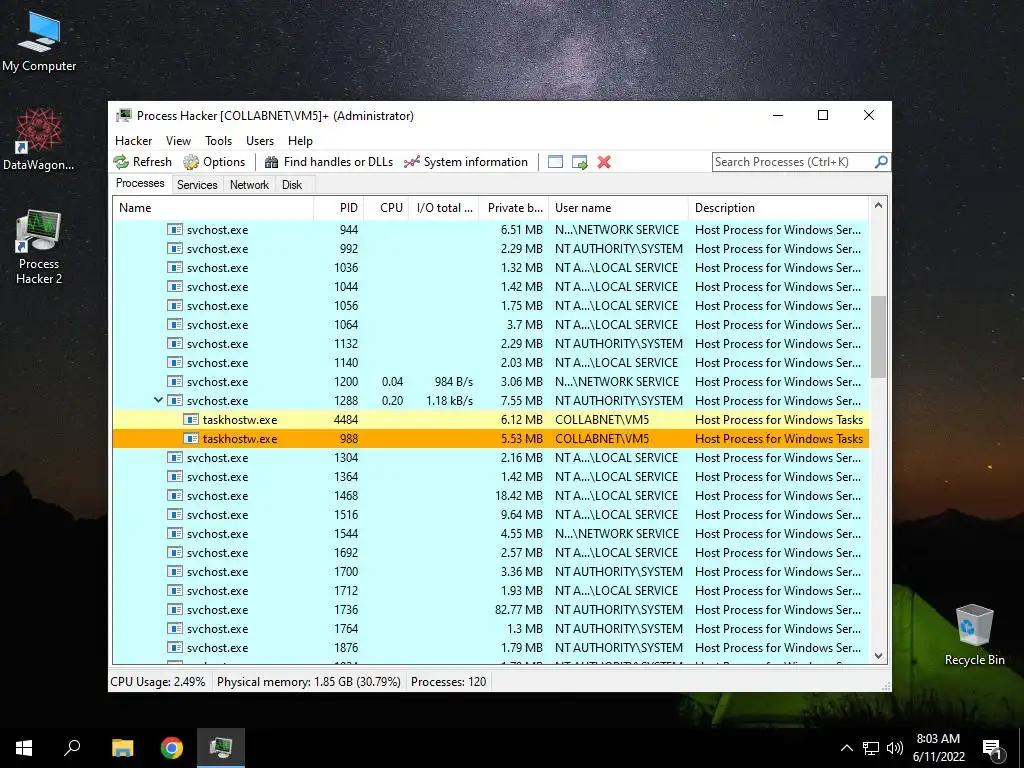Viewport: 1024px width, 768px height.
Task: Open File Explorer from the taskbar
Action: pos(122,748)
